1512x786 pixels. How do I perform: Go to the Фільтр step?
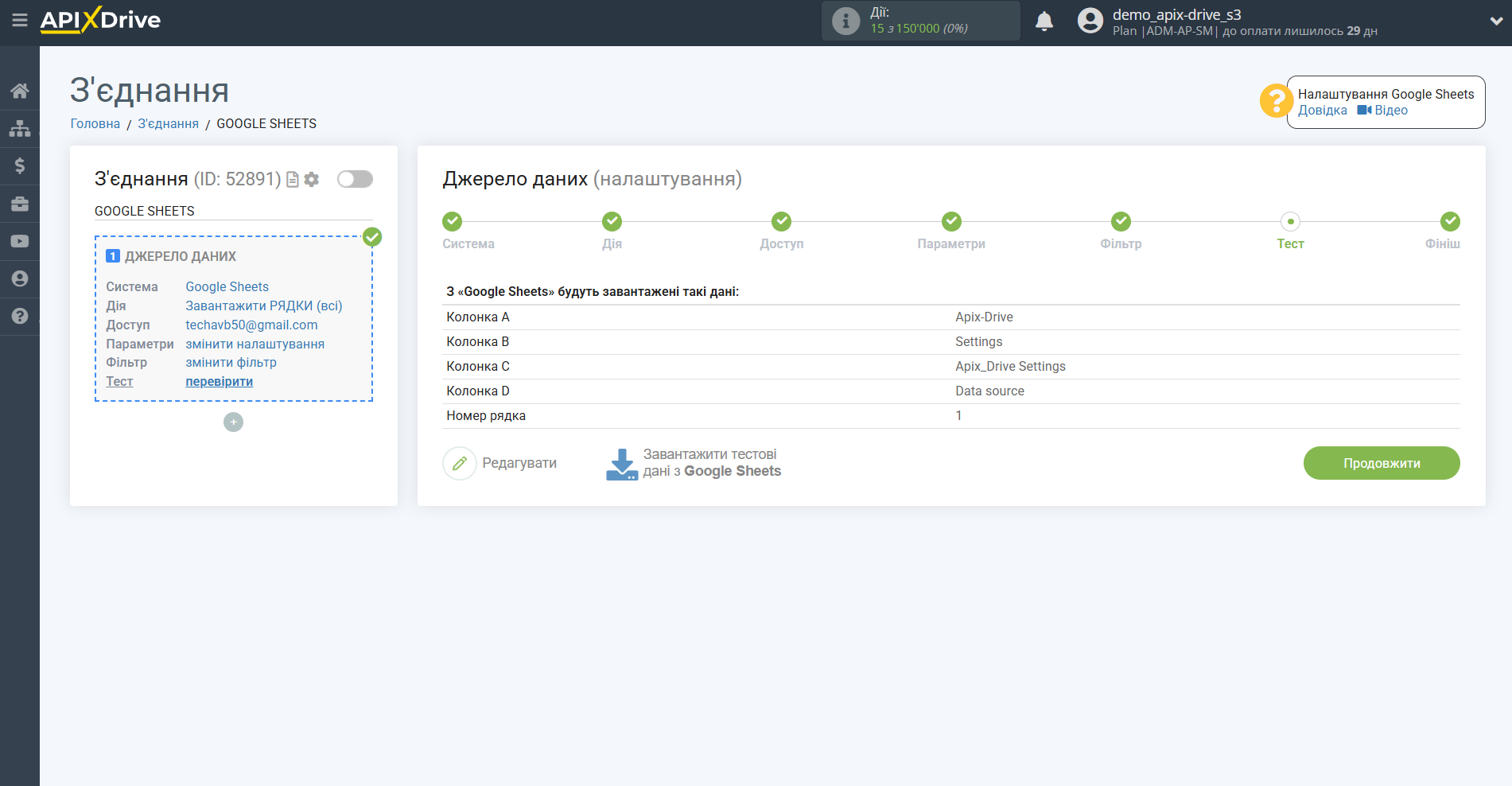pos(1121,222)
